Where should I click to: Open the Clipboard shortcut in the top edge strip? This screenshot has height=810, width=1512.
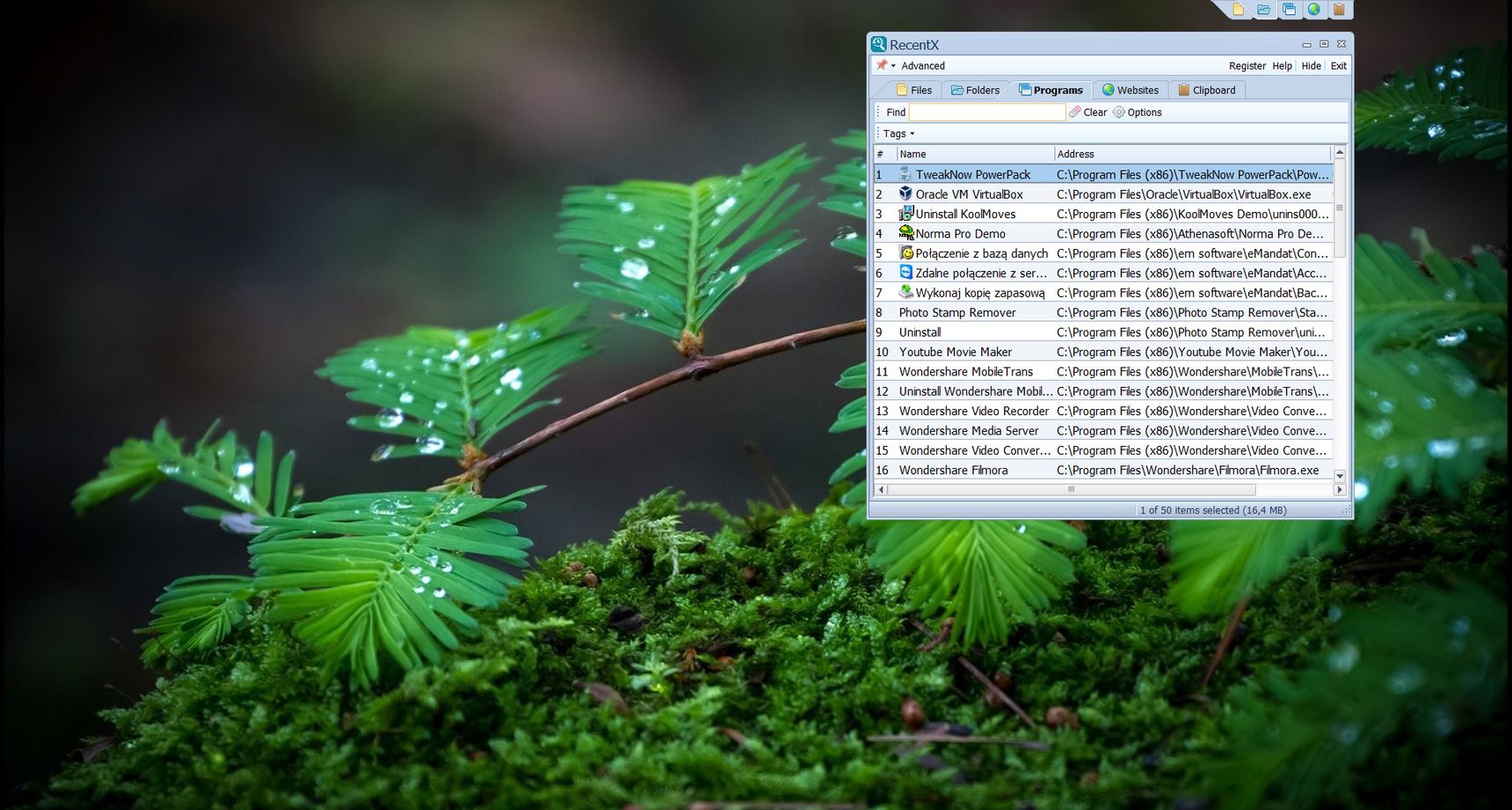[1339, 10]
